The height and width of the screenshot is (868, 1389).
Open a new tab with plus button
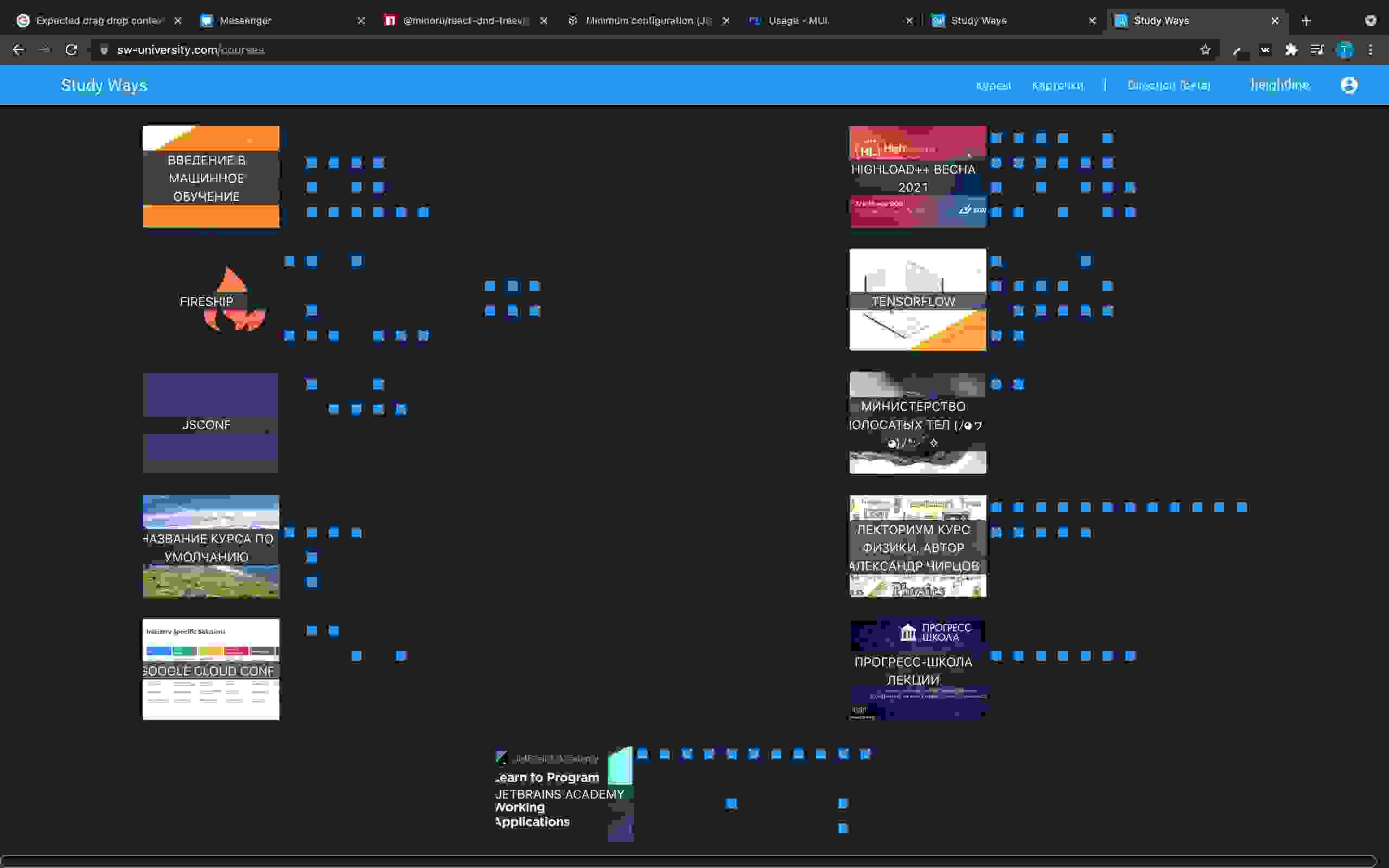tap(1307, 21)
